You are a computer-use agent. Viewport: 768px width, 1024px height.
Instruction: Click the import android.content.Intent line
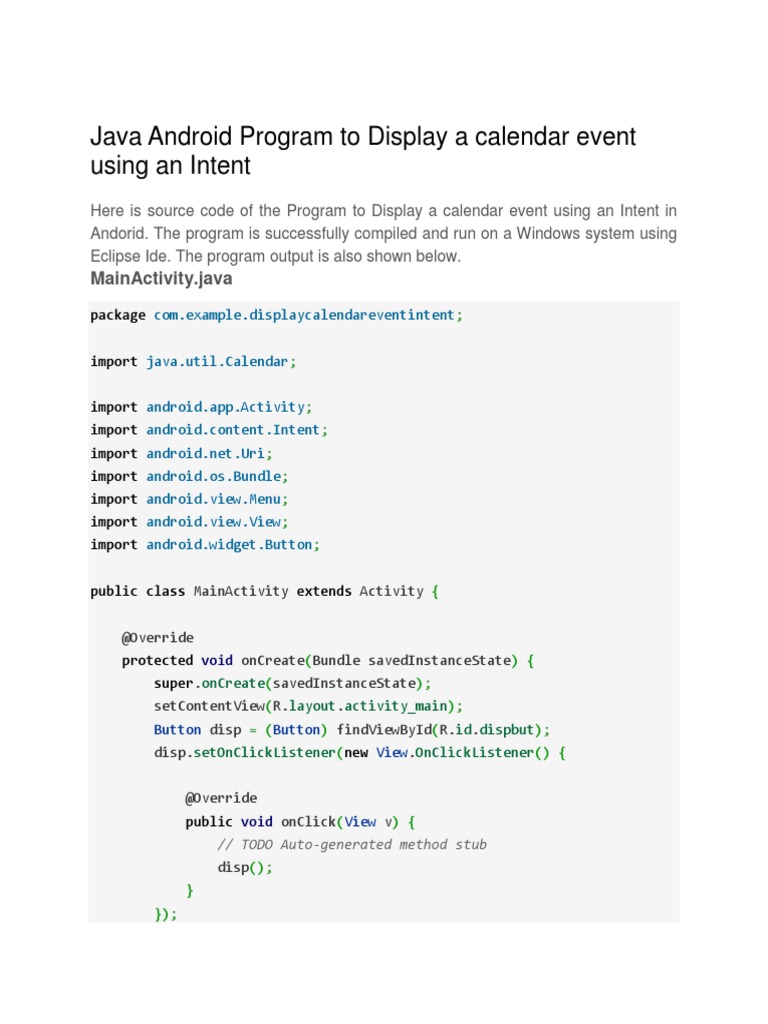pos(209,430)
